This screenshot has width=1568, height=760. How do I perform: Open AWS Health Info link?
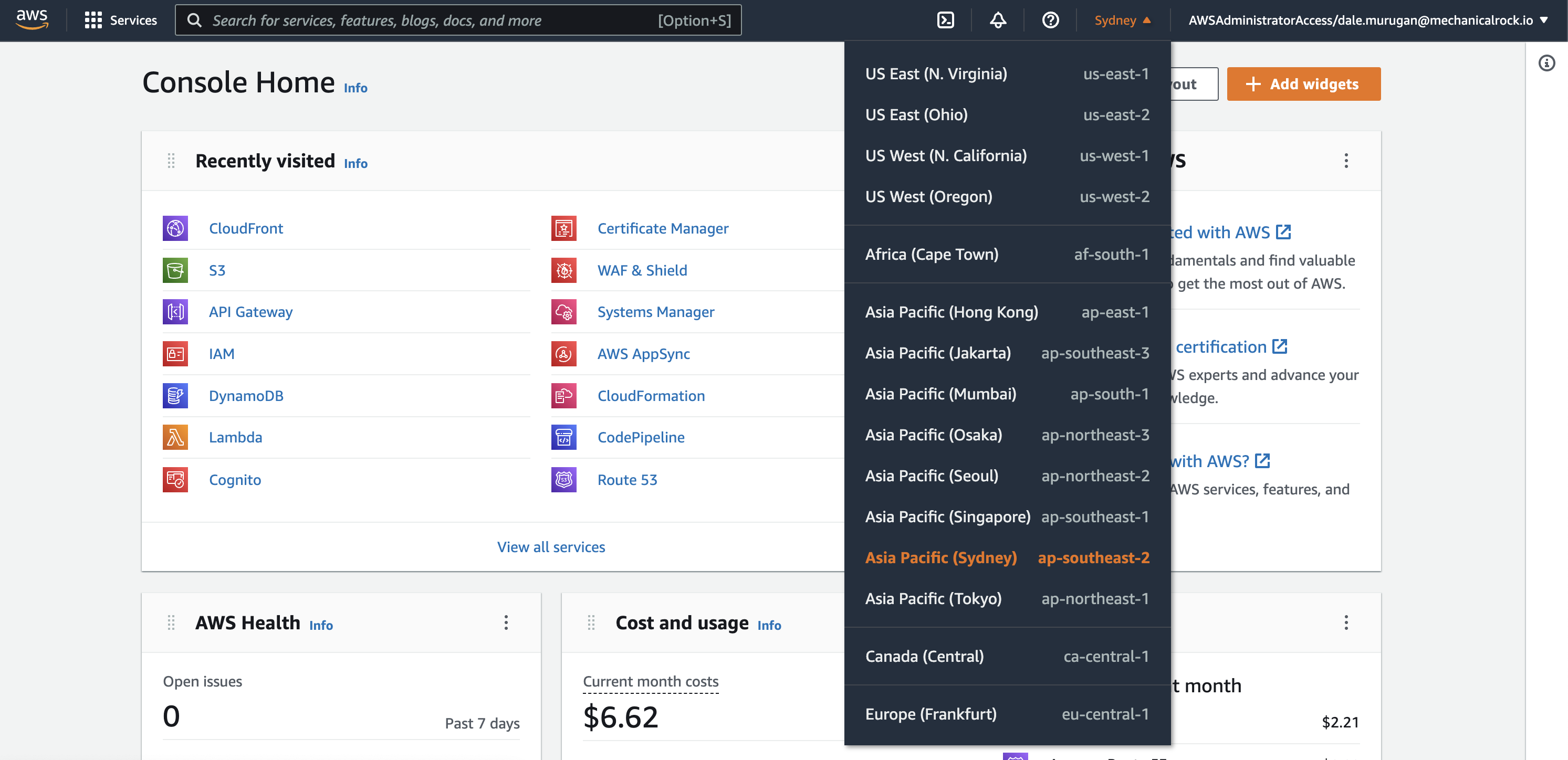(321, 625)
